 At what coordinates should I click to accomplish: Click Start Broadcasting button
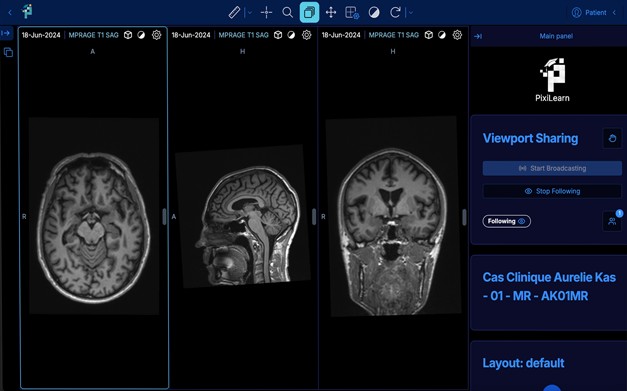[x=552, y=168]
